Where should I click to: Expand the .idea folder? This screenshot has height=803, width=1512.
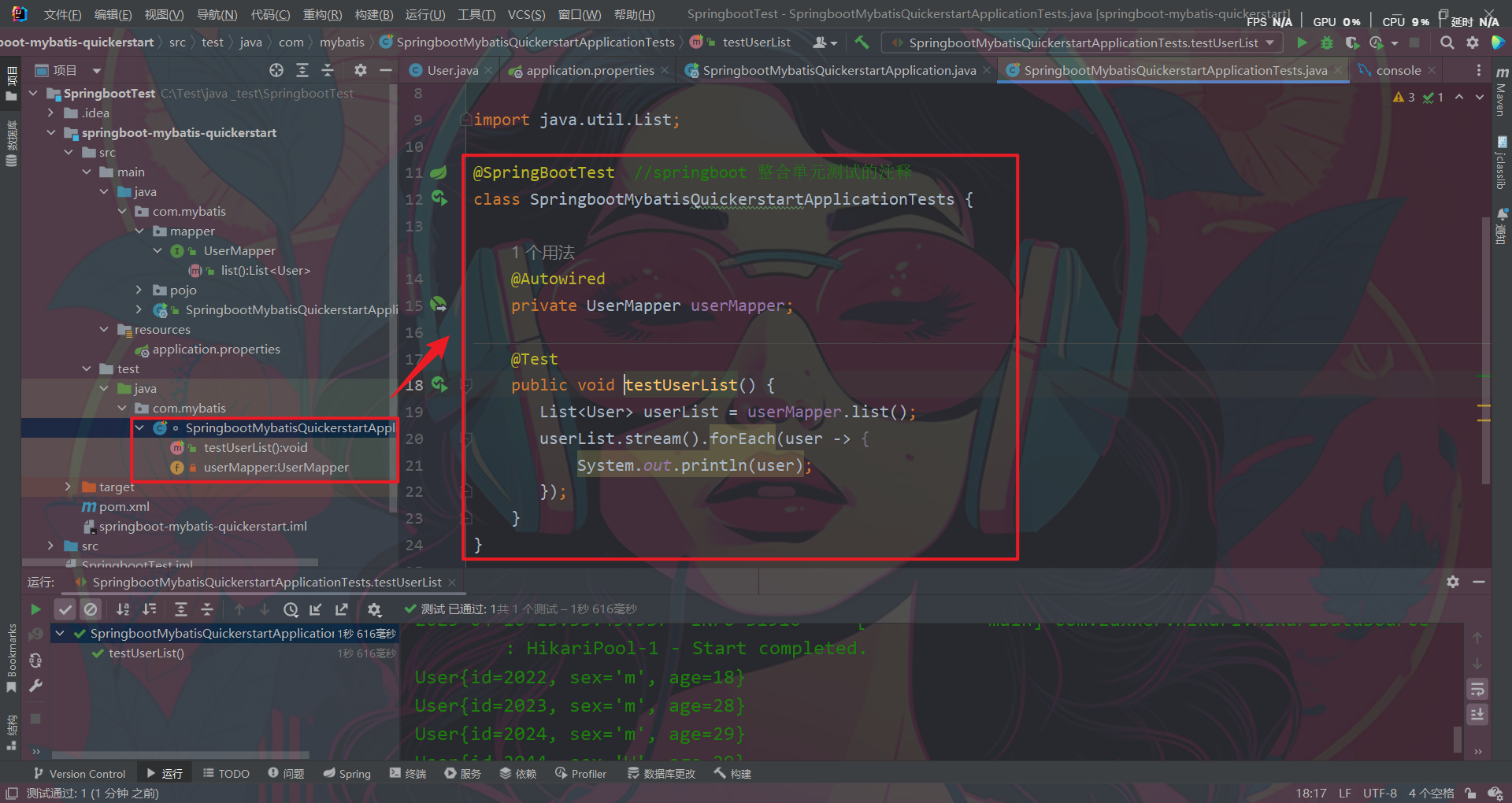click(x=50, y=113)
